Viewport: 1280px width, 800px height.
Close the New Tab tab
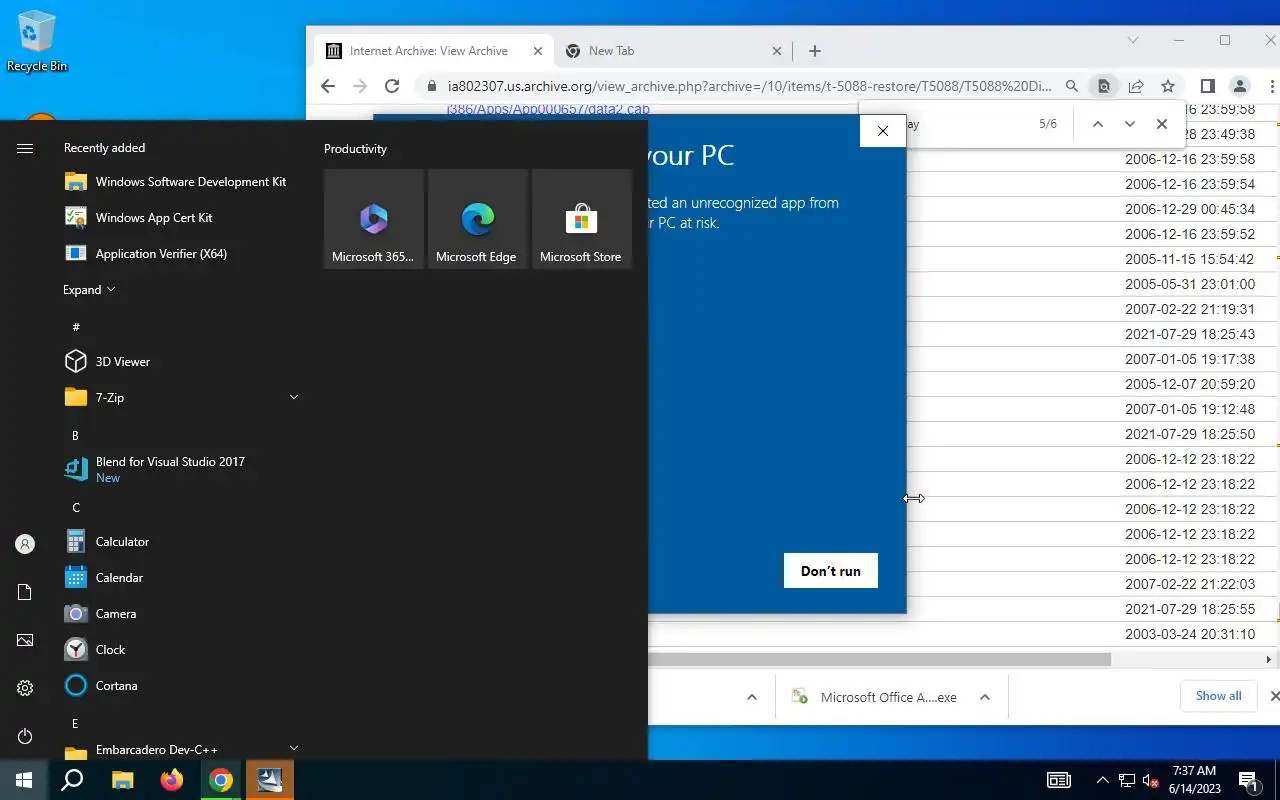point(777,51)
